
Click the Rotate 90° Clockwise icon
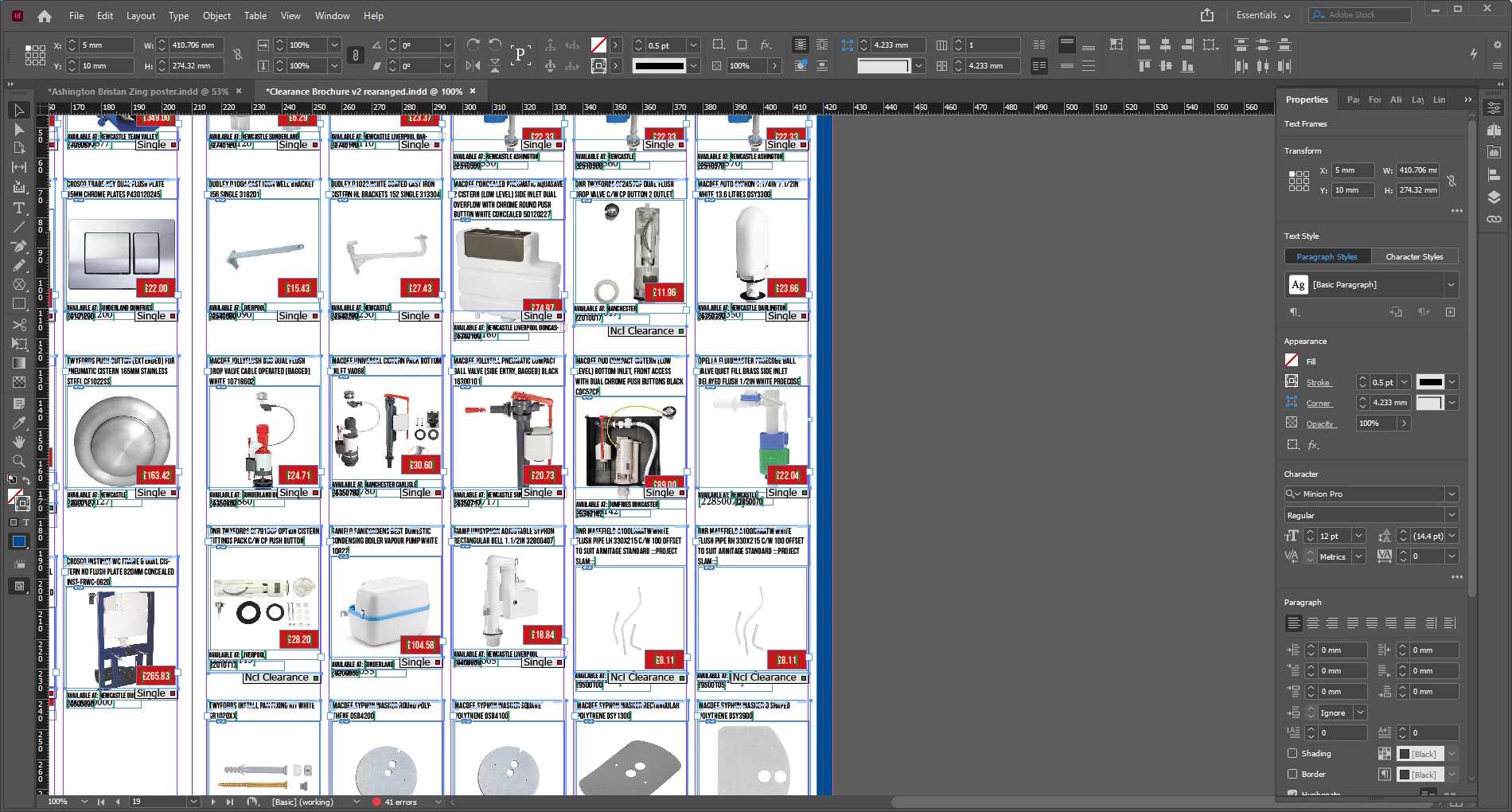click(x=473, y=45)
